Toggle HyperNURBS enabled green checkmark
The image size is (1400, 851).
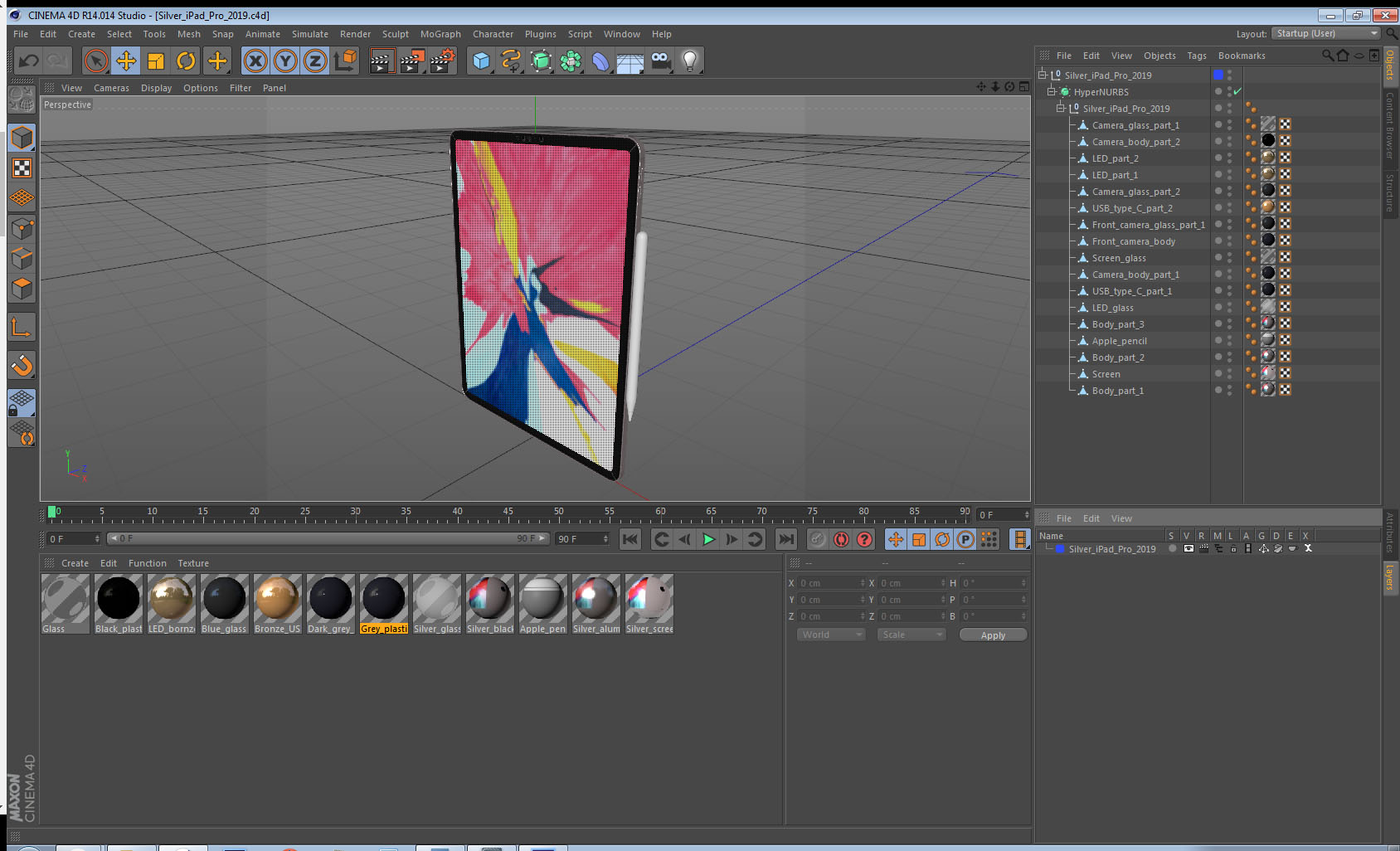1237,91
